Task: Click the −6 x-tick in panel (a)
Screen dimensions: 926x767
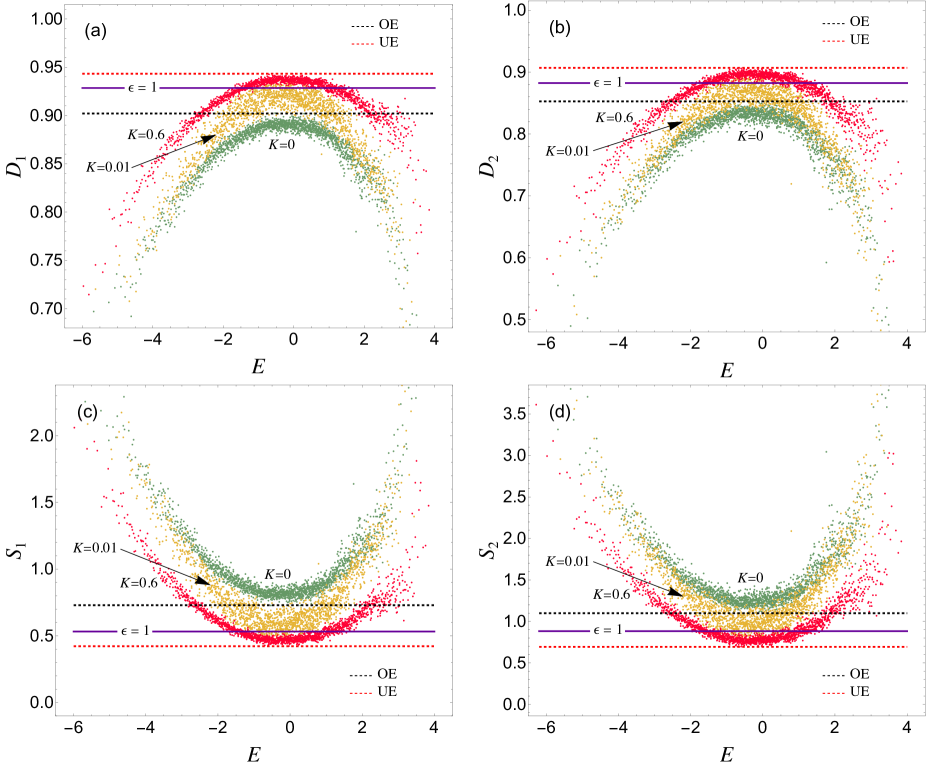Action: [80, 340]
